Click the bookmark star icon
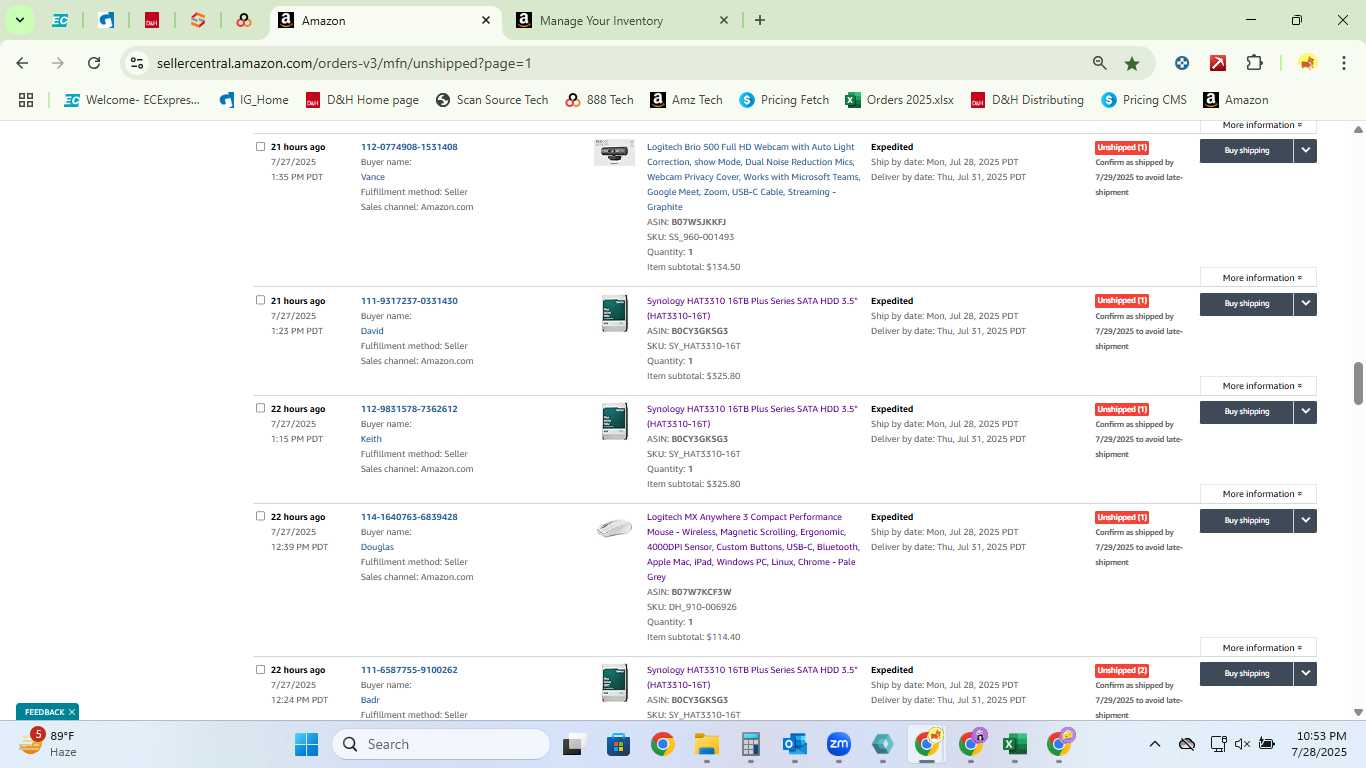Viewport: 1366px width, 768px height. pyautogui.click(x=1132, y=63)
